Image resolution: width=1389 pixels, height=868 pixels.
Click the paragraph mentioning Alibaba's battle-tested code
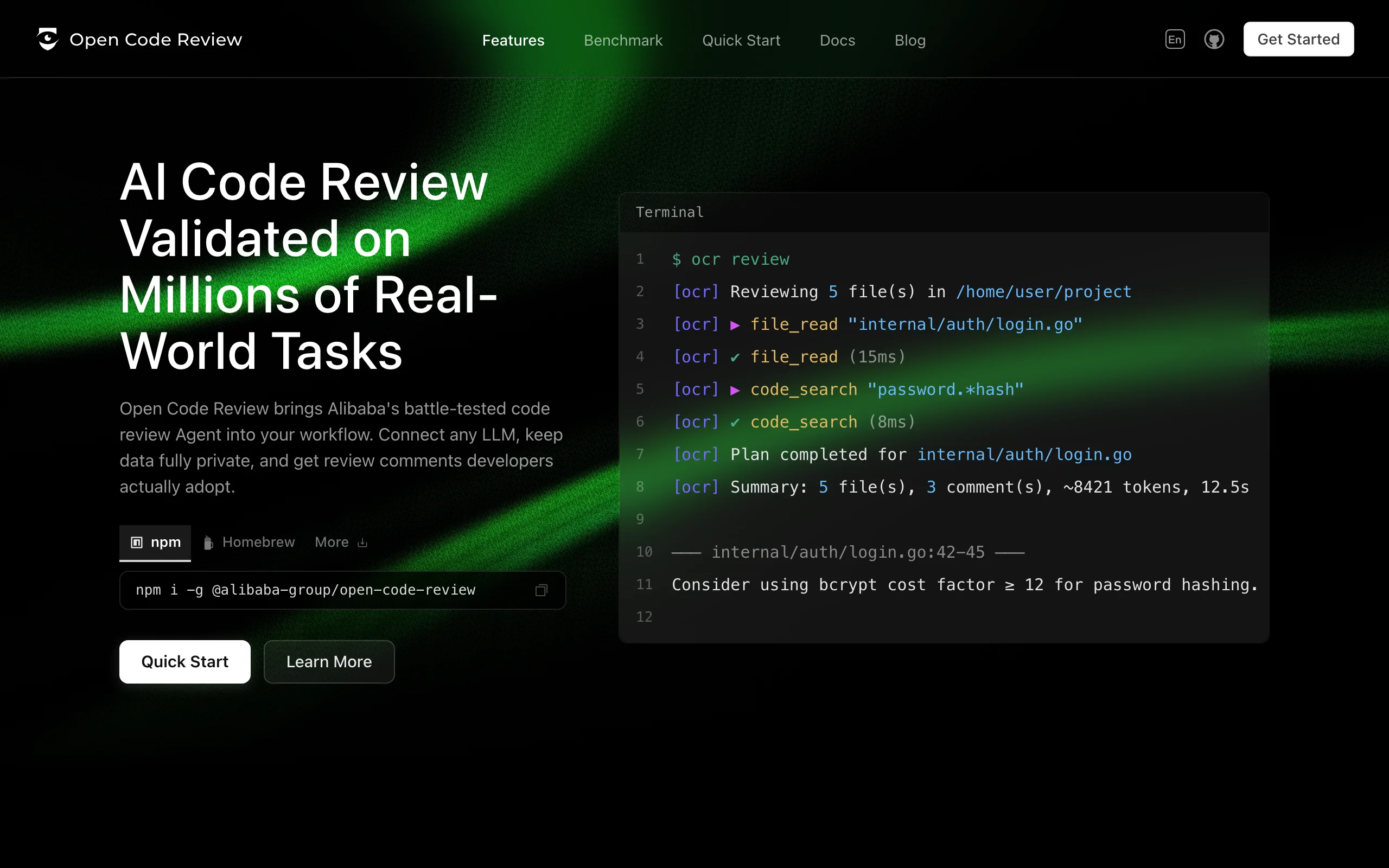(x=341, y=448)
